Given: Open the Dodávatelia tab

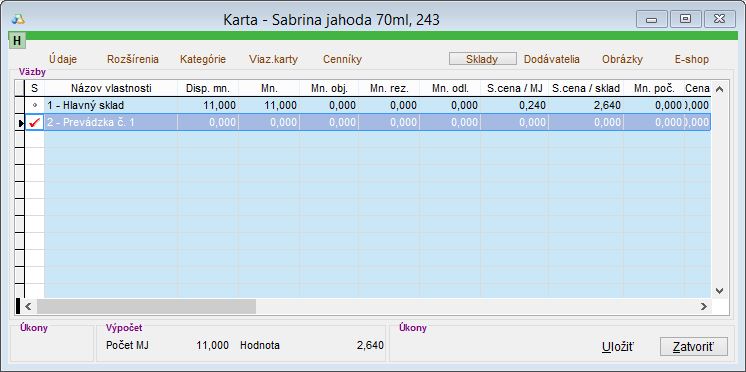Looking at the screenshot, I should pyautogui.click(x=552, y=59).
